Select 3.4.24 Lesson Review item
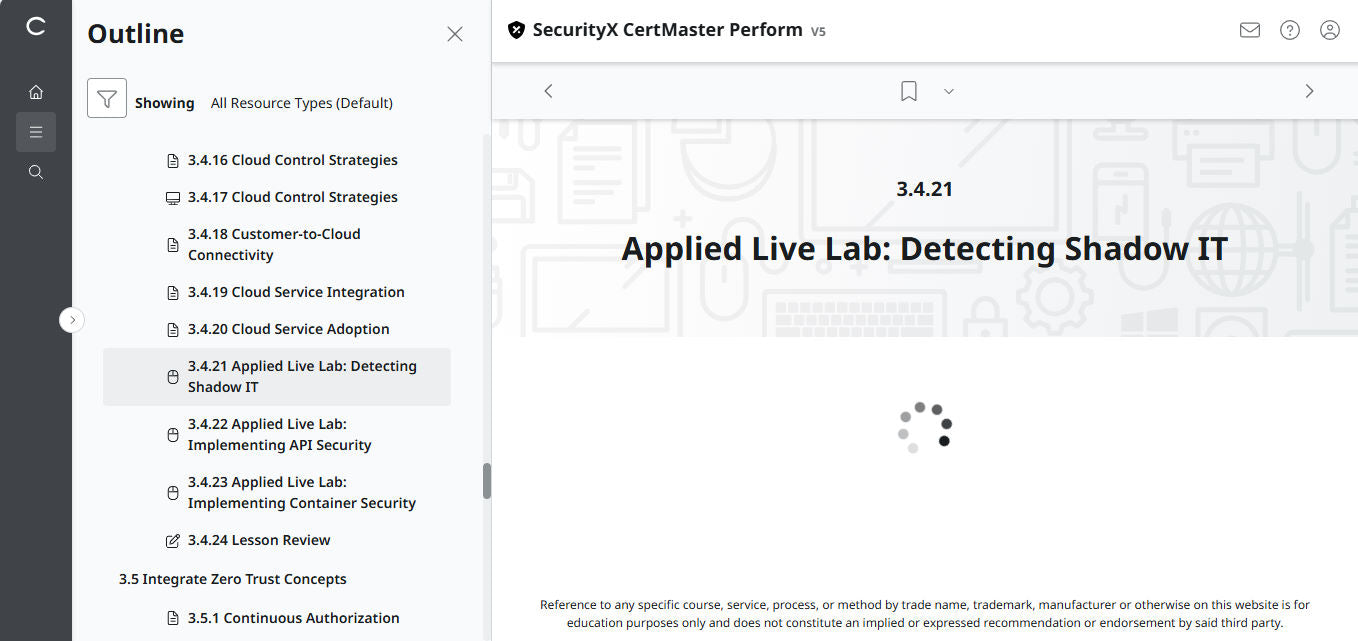 pyautogui.click(x=259, y=540)
